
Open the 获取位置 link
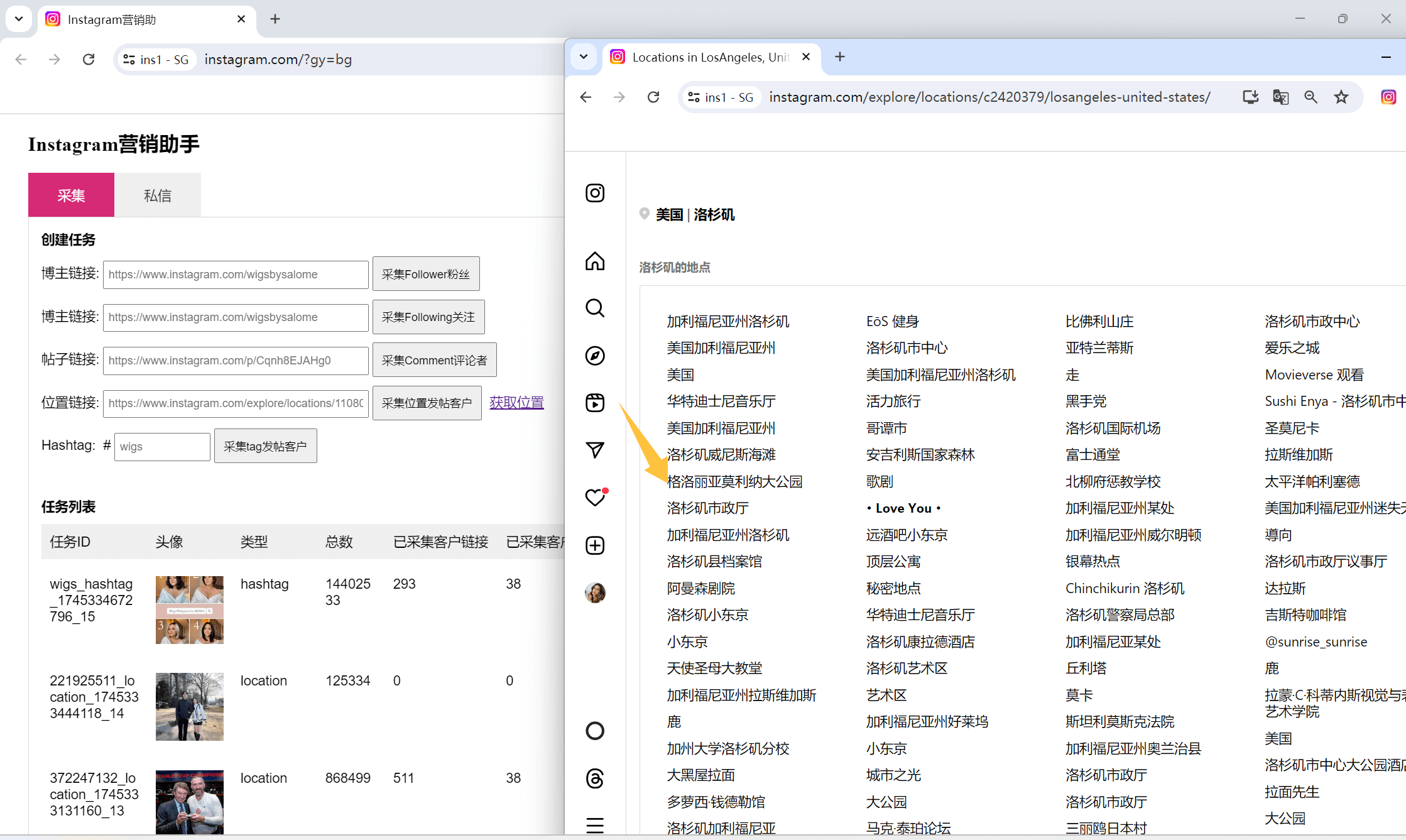coord(516,402)
